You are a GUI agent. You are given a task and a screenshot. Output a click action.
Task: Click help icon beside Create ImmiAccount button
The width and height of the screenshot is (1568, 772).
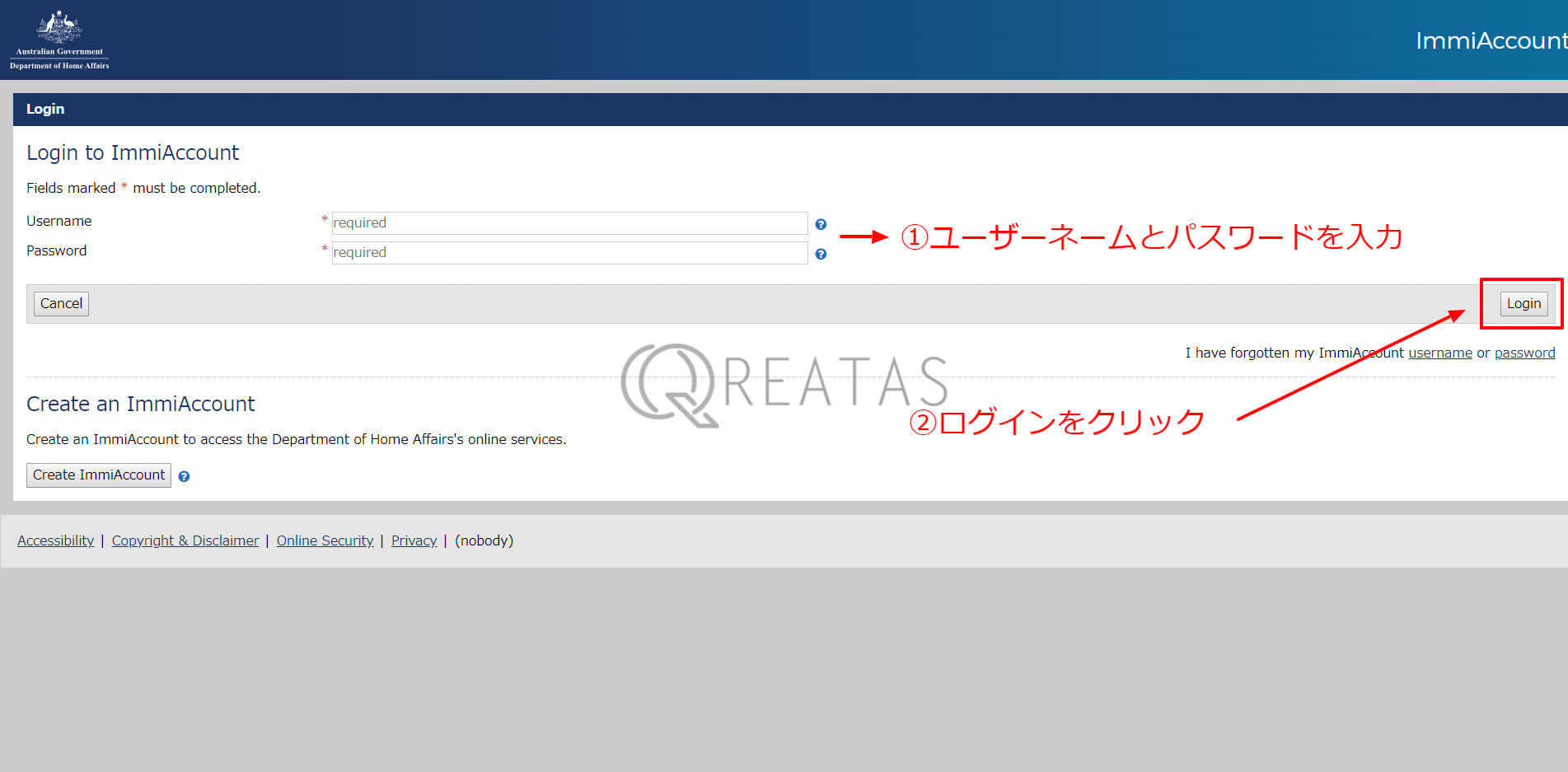coord(184,476)
